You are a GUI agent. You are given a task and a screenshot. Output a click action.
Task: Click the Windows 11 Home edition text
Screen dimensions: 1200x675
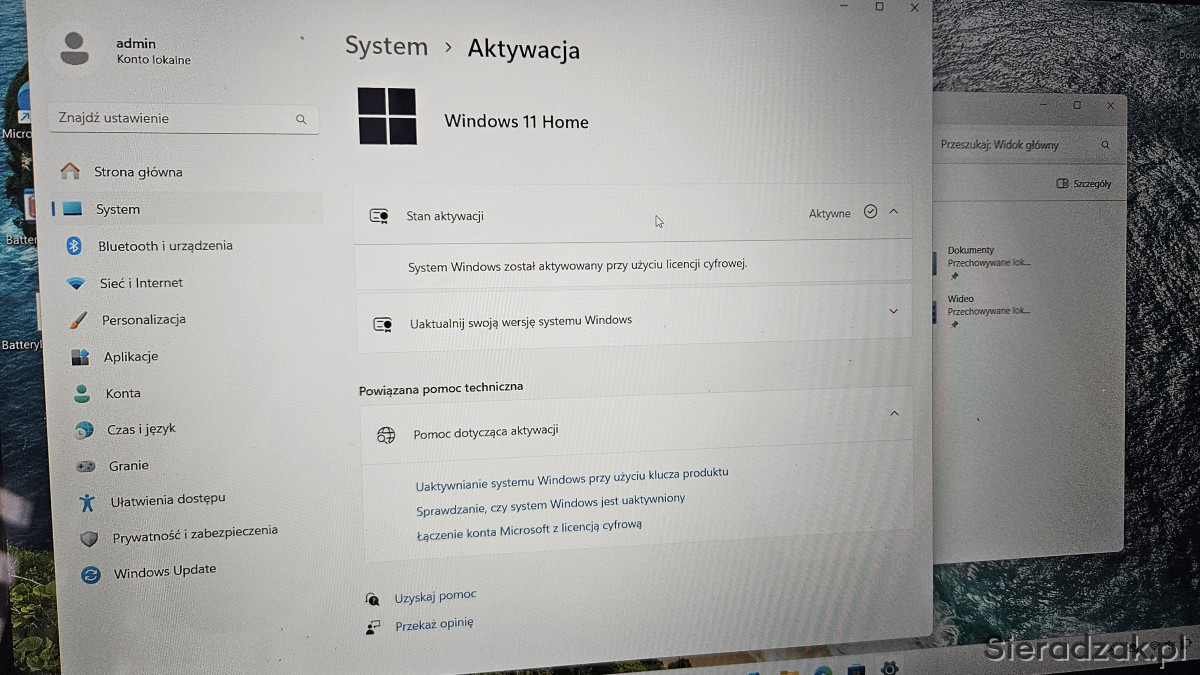(516, 122)
